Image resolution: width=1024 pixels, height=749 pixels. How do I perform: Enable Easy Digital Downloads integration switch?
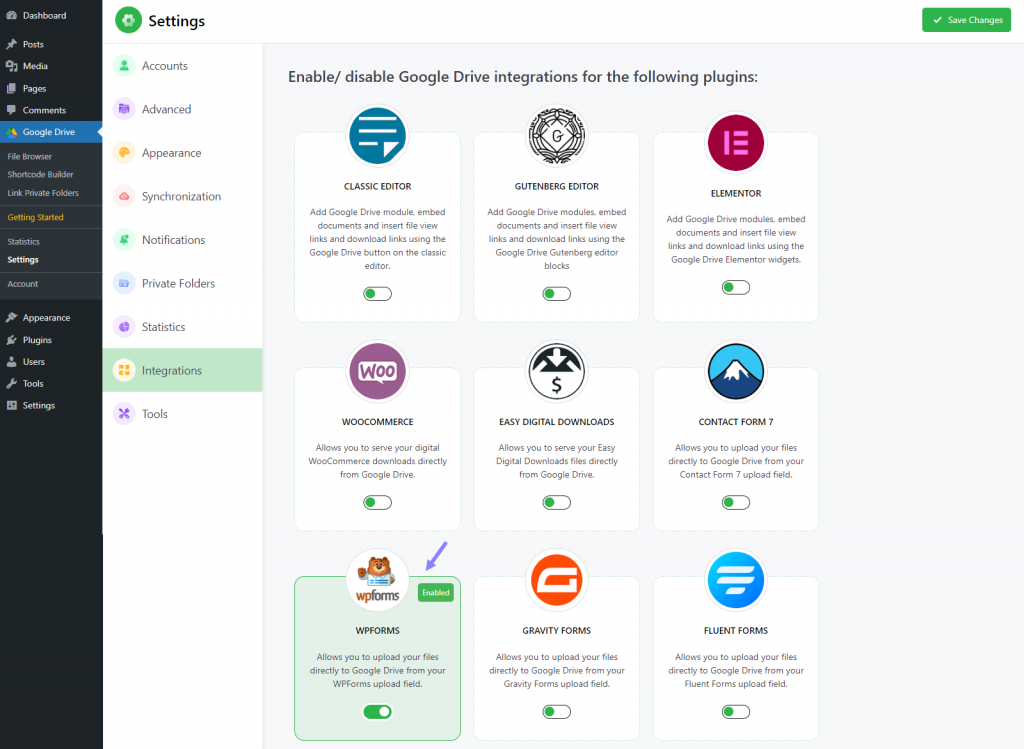point(556,502)
